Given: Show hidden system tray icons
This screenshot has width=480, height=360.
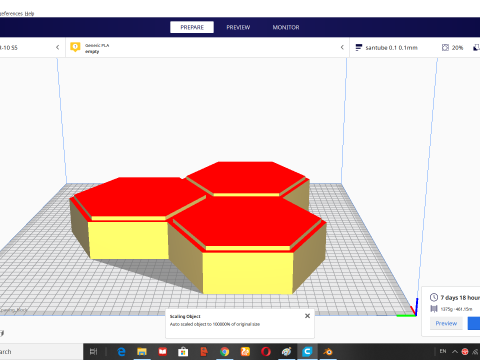Looking at the screenshot, I should point(455,352).
